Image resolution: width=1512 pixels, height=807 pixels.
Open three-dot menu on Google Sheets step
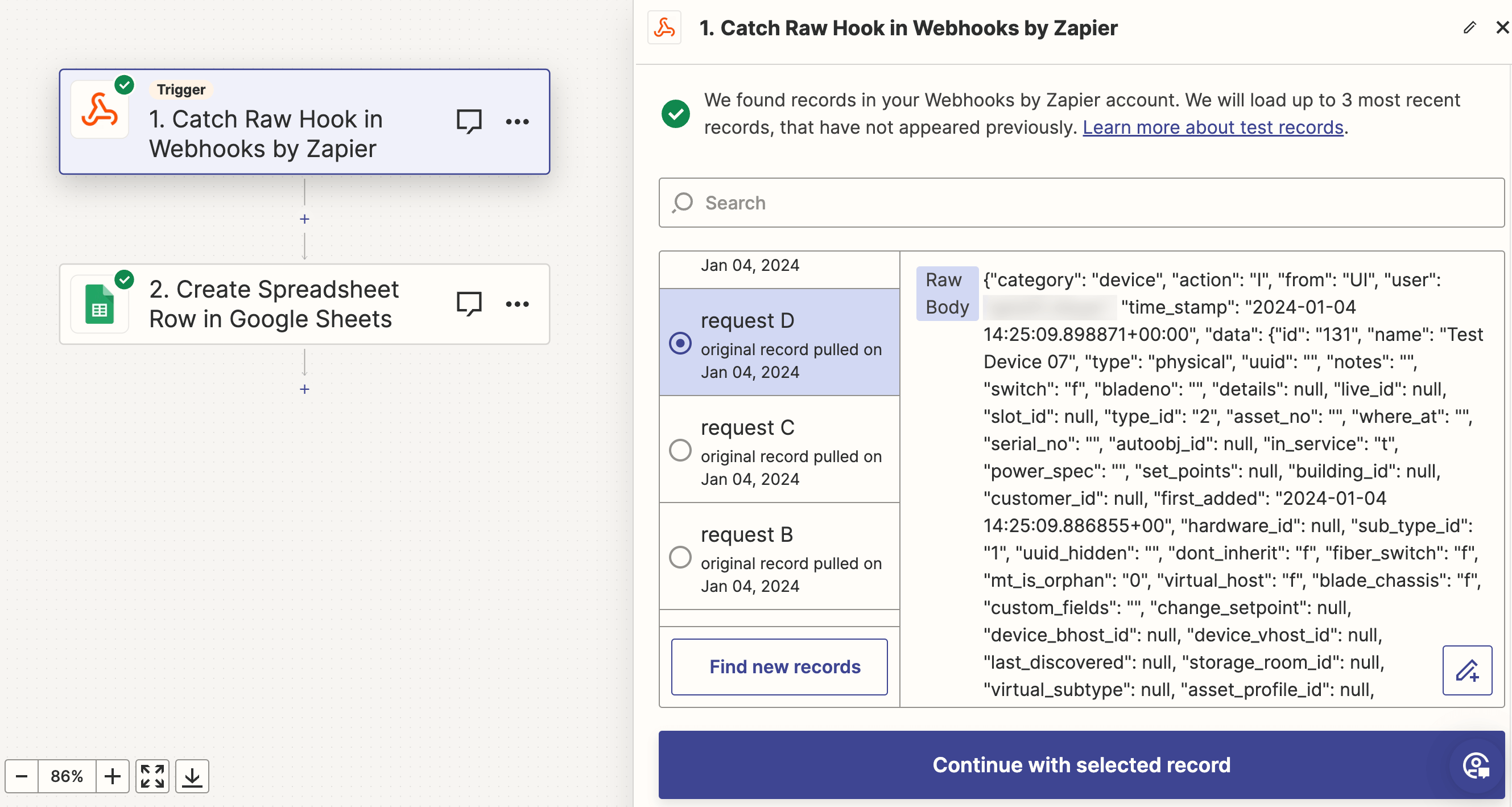(x=517, y=304)
